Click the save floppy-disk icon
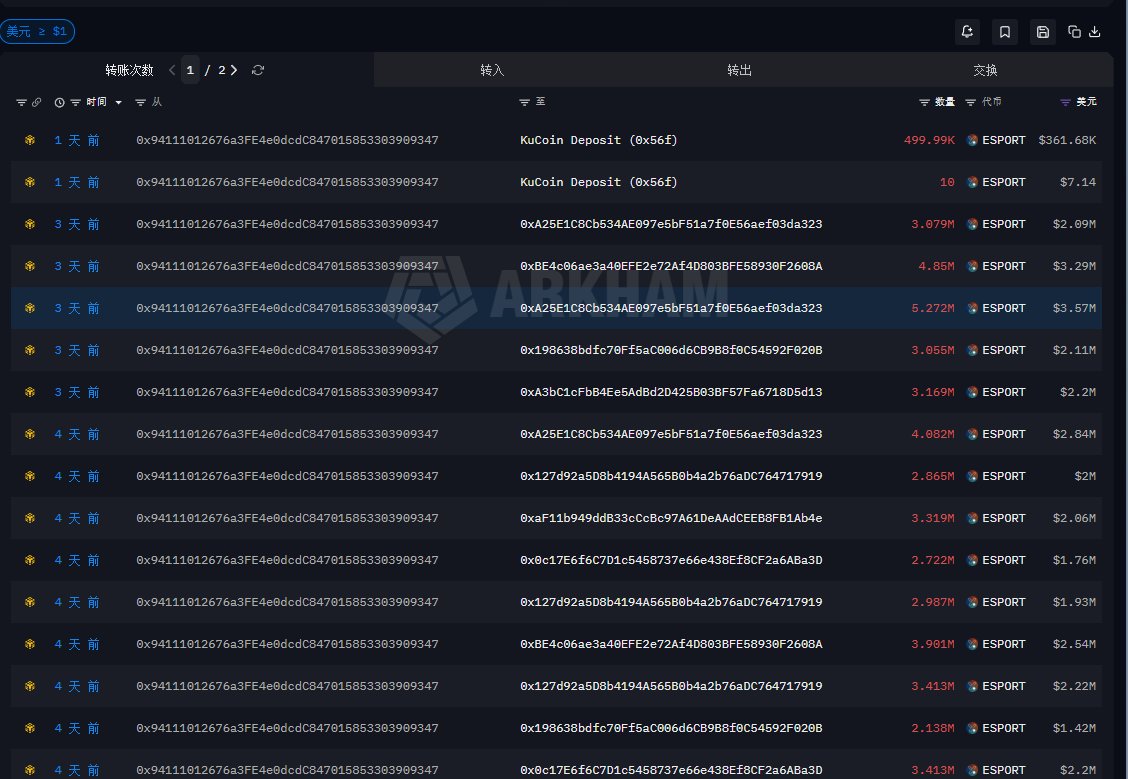This screenshot has height=779, width=1128. (1042, 32)
